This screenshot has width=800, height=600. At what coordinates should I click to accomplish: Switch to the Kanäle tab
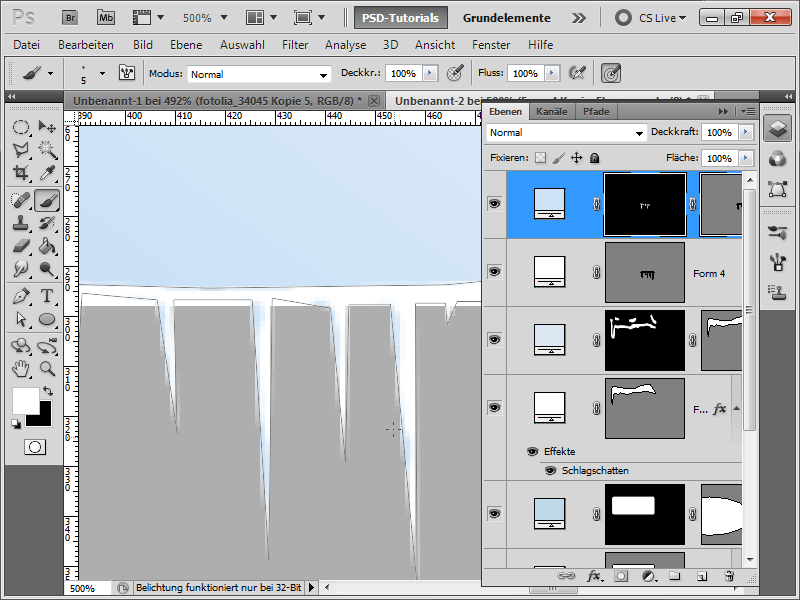click(x=552, y=111)
